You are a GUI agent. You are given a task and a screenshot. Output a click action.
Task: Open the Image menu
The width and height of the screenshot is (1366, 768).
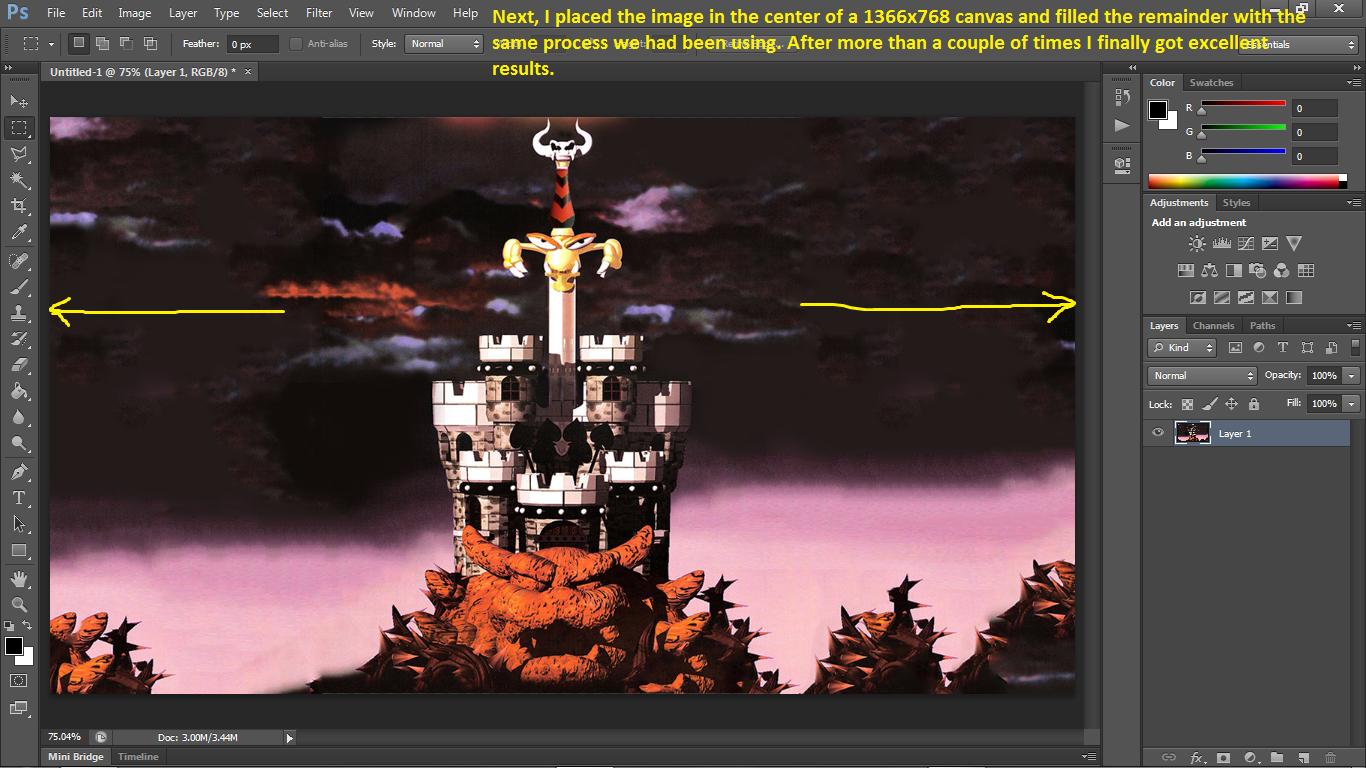tap(135, 13)
